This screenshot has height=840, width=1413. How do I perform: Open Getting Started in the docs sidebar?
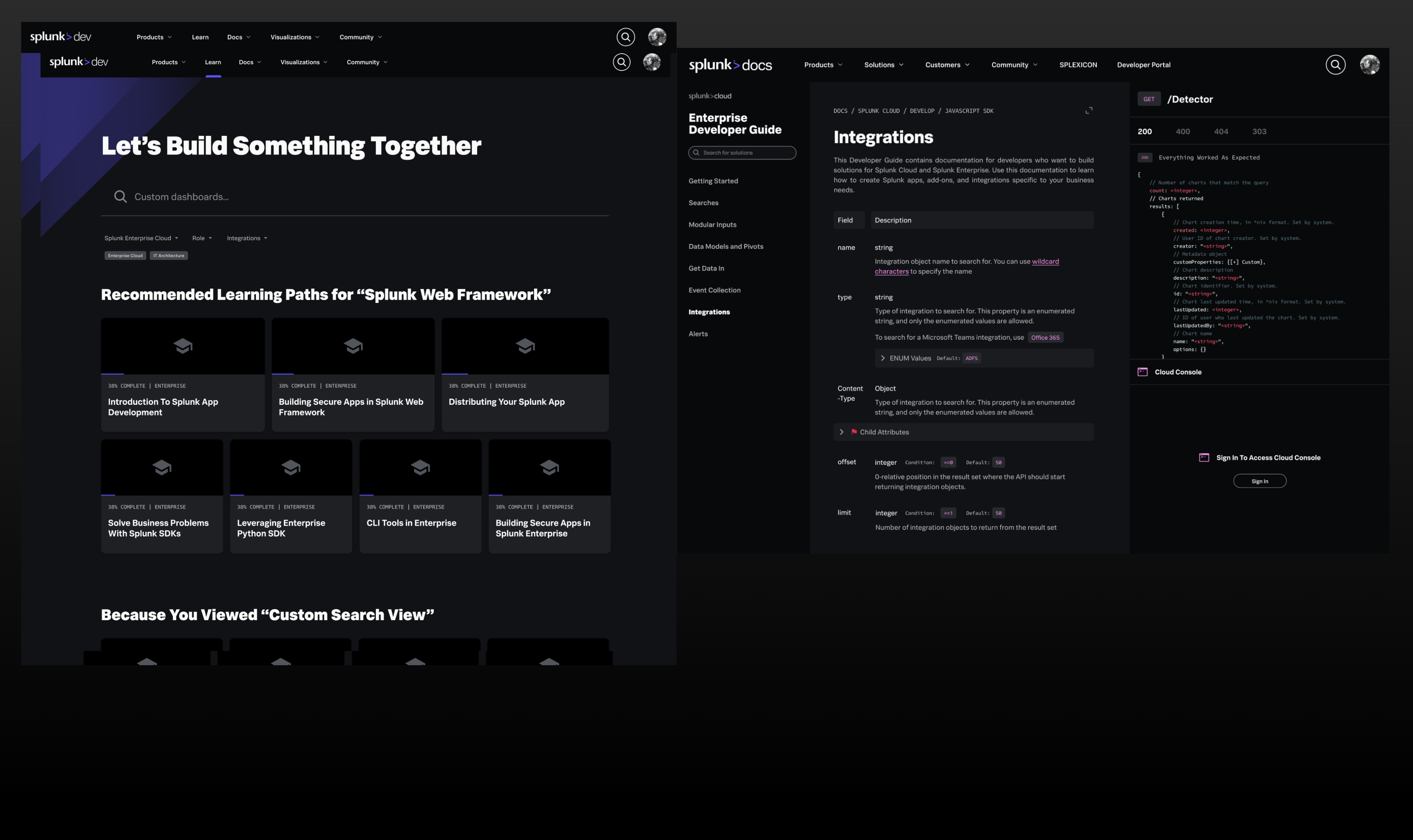tap(713, 181)
